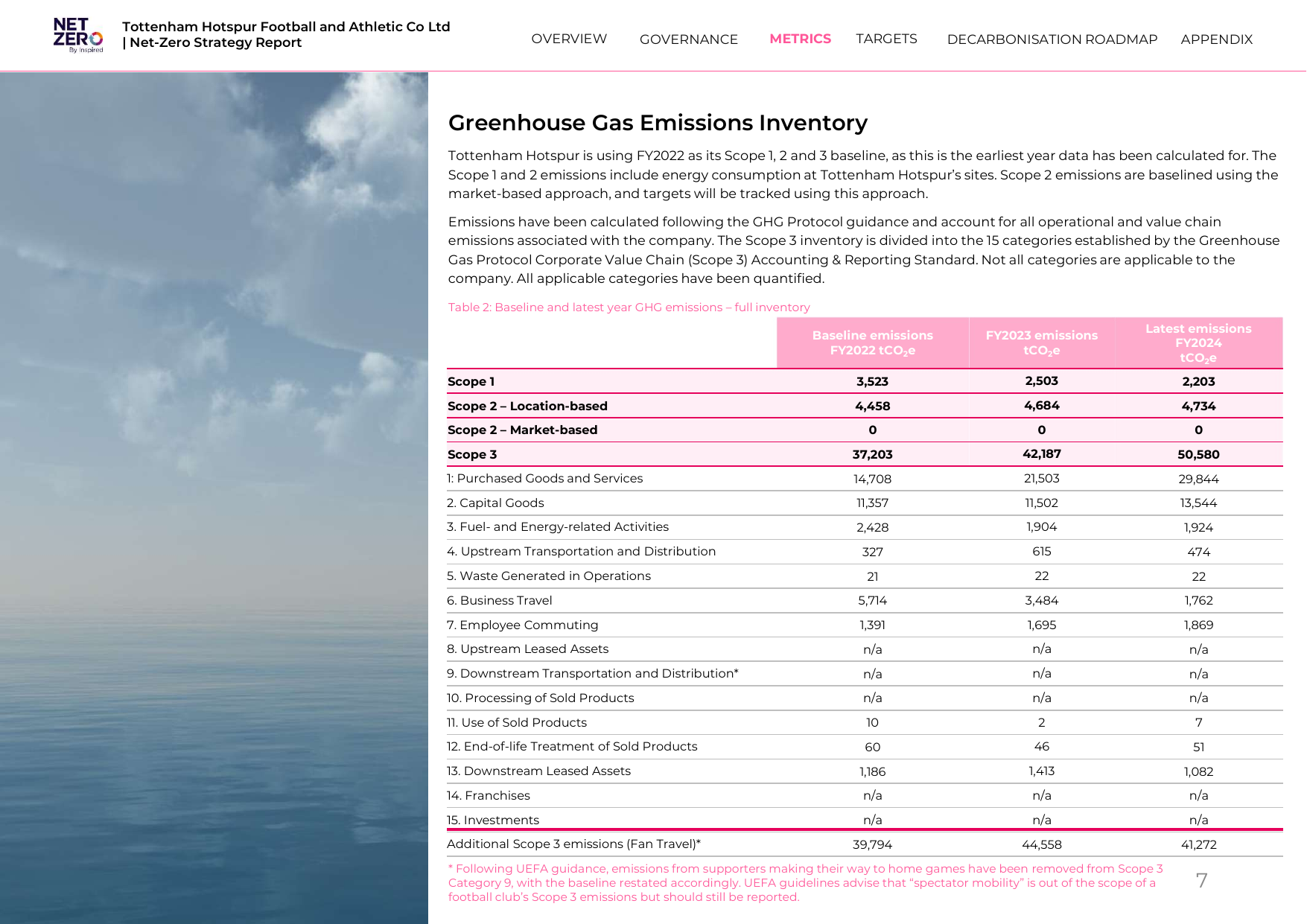This screenshot has height=924, width=1307.
Task: Click Fan Travel FY2023 value 44,558
Action: point(1042,844)
